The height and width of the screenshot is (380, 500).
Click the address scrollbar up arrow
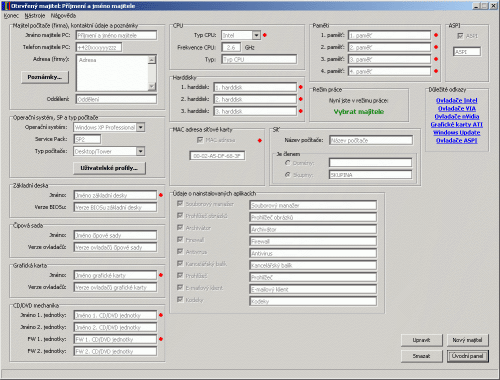[152, 60]
